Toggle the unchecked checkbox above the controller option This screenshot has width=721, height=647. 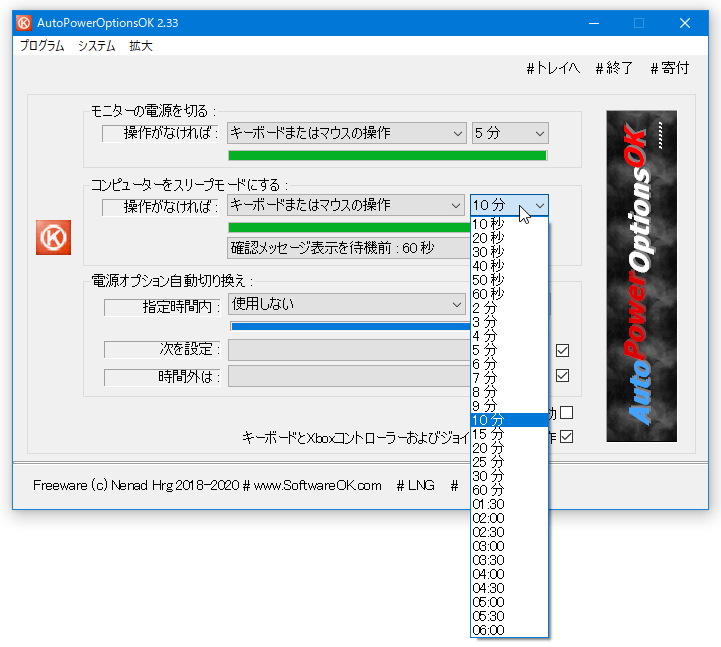(566, 412)
